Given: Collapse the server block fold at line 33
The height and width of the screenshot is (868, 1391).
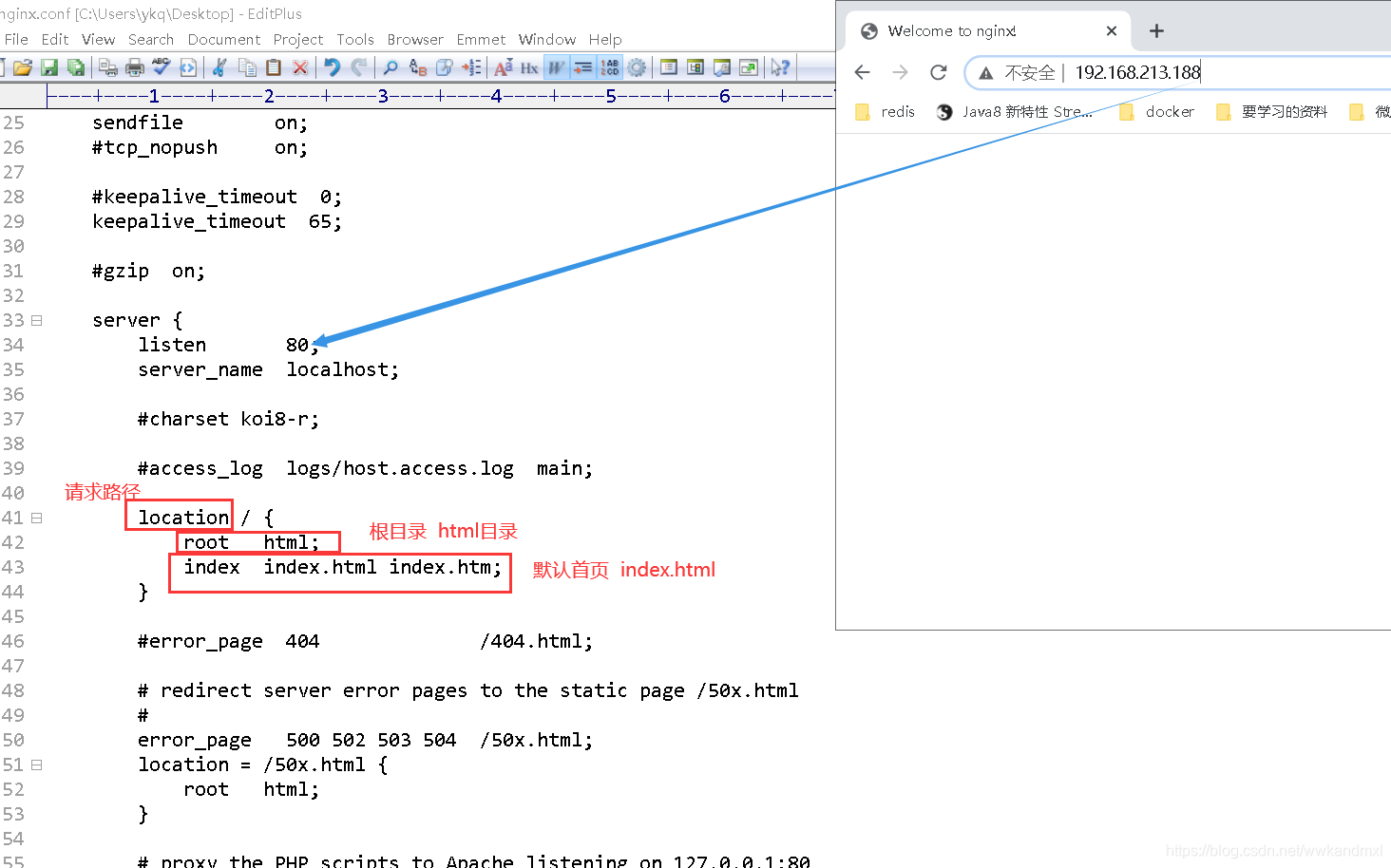Looking at the screenshot, I should pyautogui.click(x=36, y=320).
